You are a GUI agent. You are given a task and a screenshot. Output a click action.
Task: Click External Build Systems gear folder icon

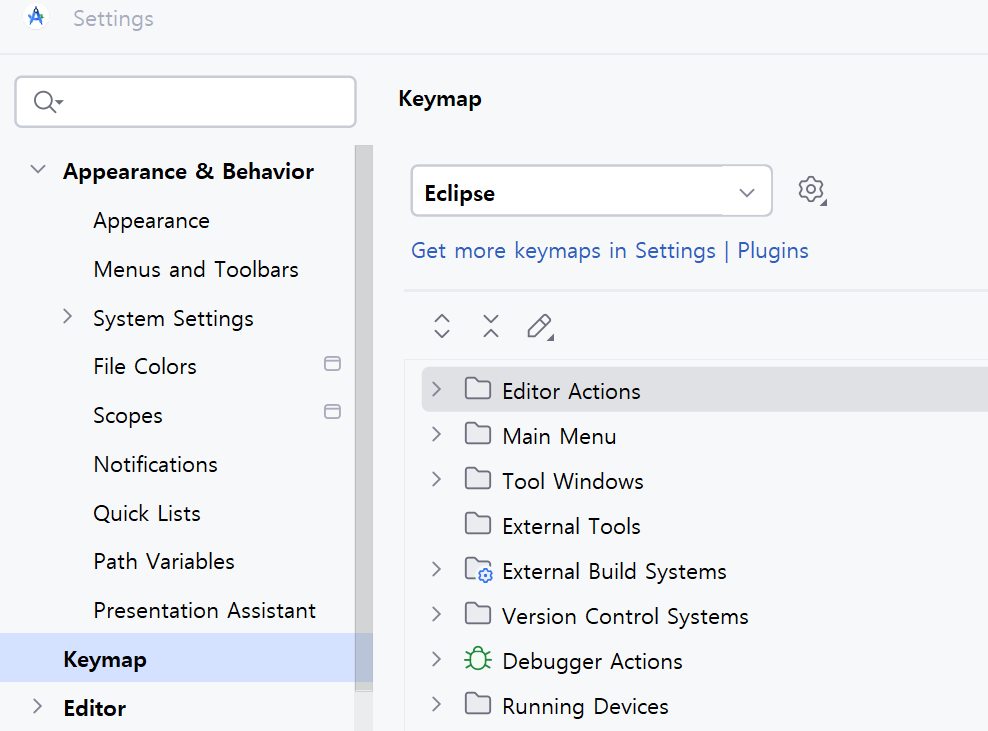coord(479,570)
